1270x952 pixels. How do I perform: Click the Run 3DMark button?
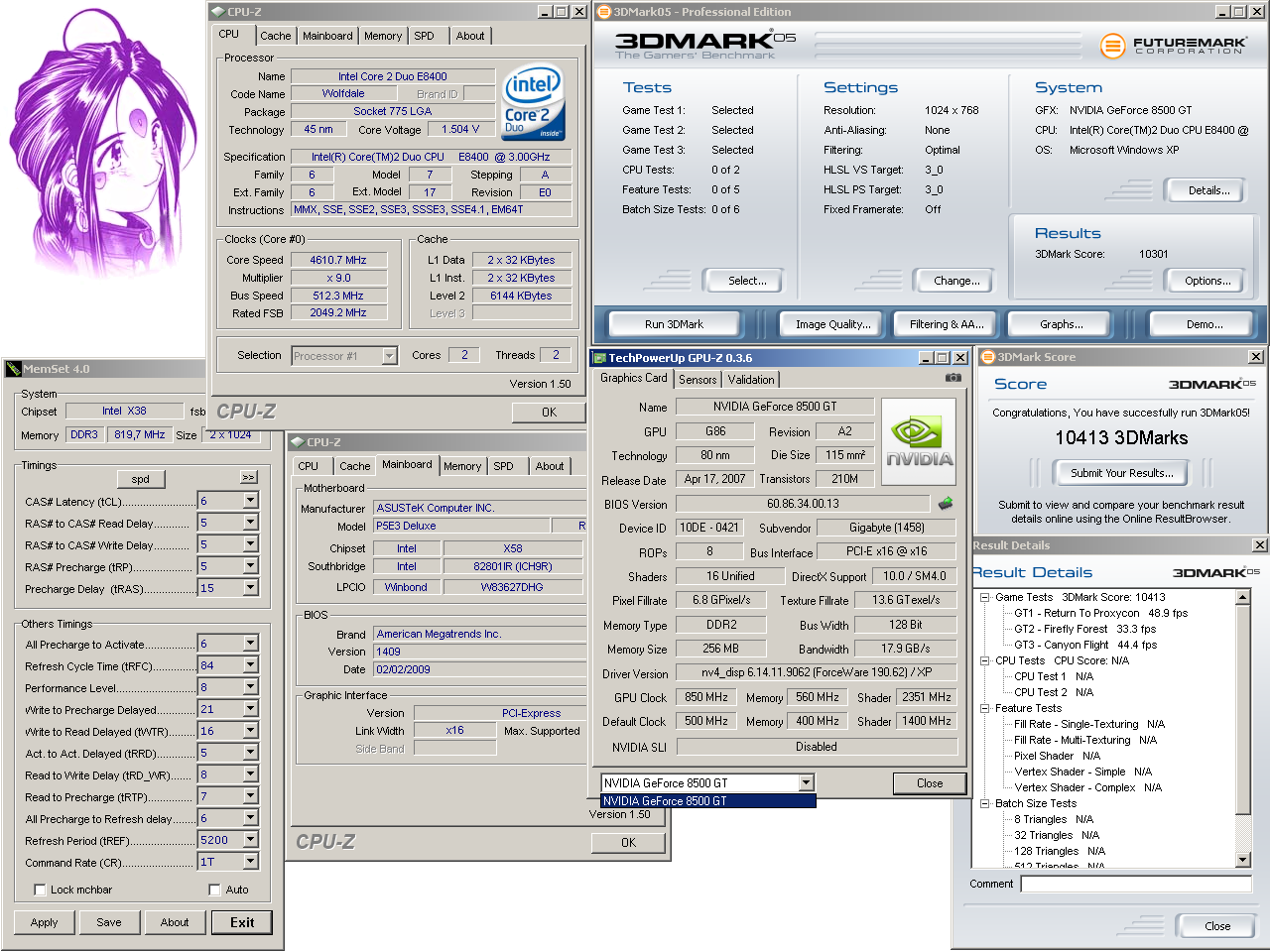(674, 324)
